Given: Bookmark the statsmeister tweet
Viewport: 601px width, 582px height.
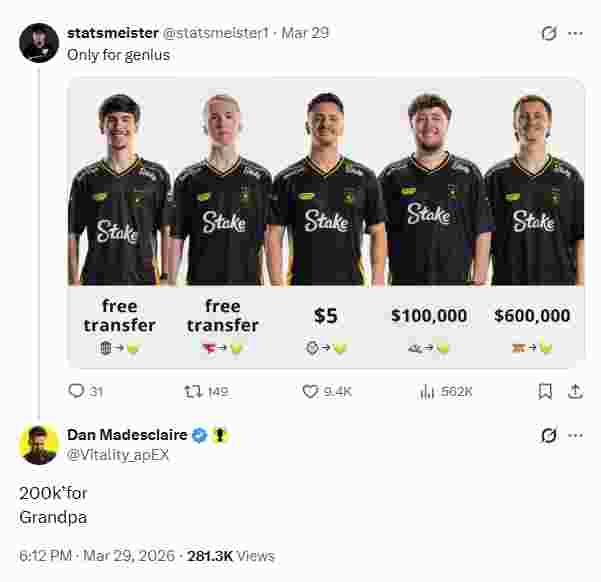Looking at the screenshot, I should point(545,391).
